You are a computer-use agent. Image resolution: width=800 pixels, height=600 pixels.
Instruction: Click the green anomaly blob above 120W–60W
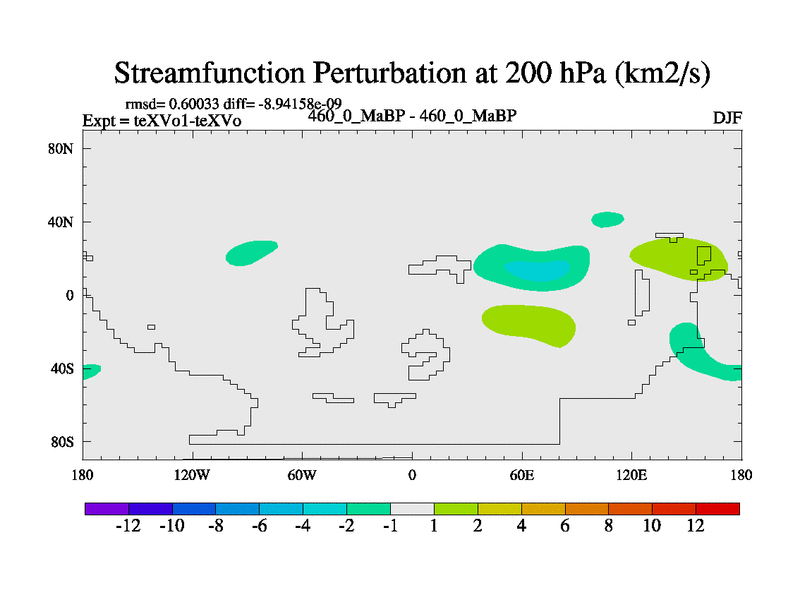251,253
